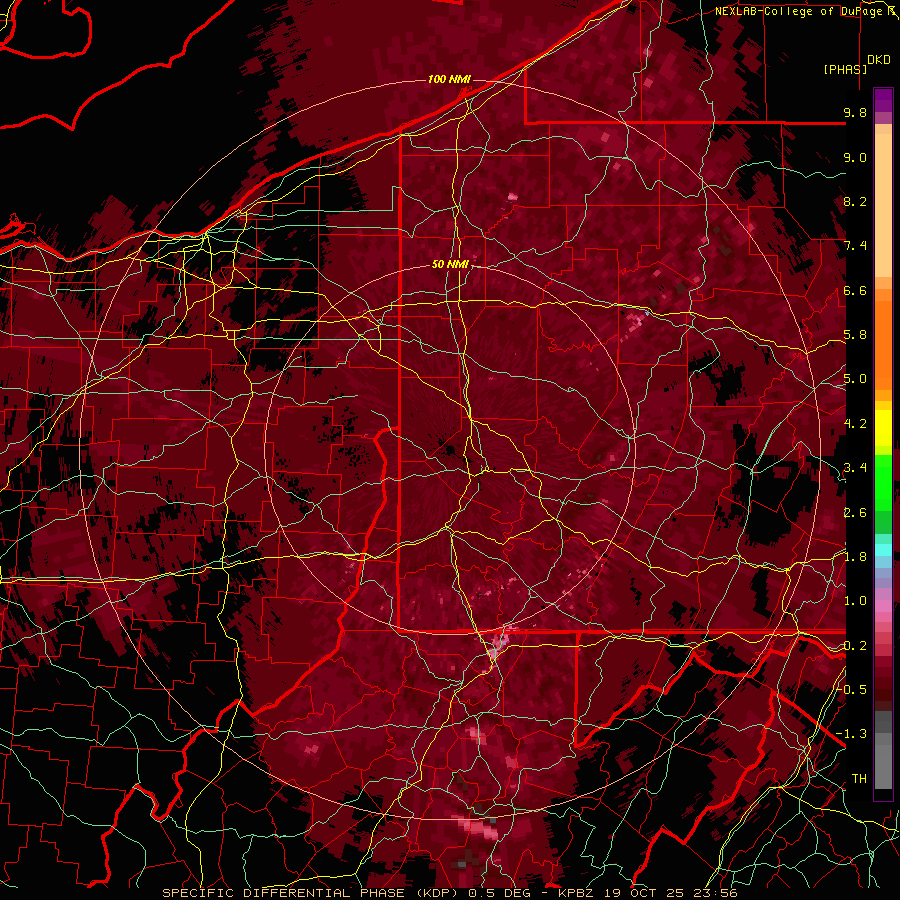Click the 5.0 legend value
This screenshot has width=900, height=900.
pos(855,379)
